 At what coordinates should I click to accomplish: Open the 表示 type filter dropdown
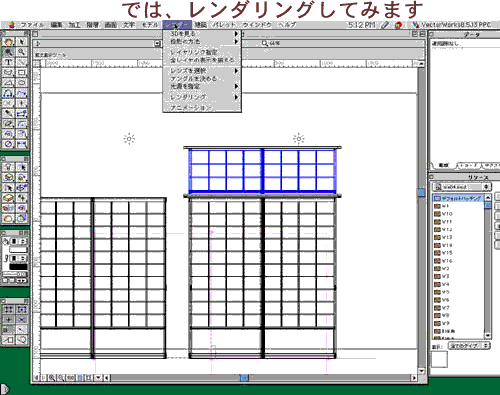(469, 346)
